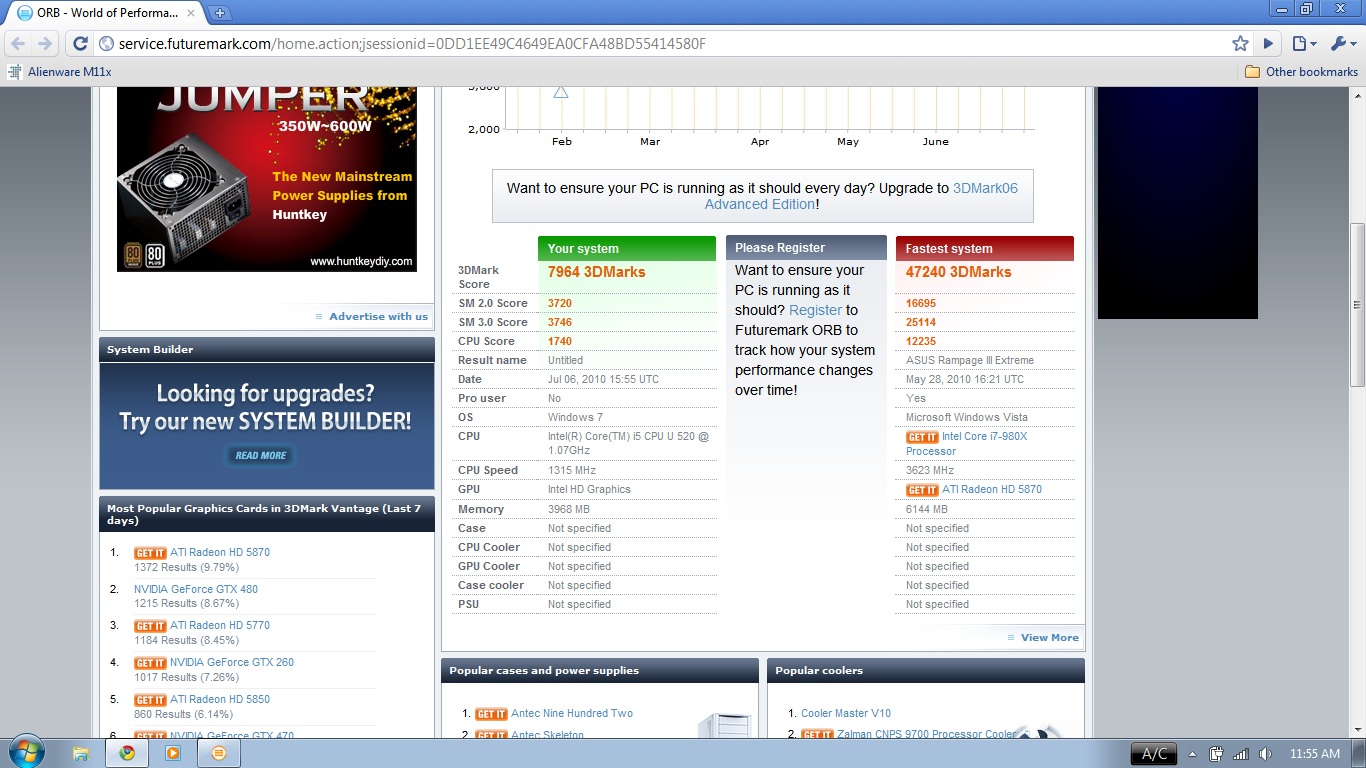
Task: Click the address bar URL field
Action: coord(660,44)
